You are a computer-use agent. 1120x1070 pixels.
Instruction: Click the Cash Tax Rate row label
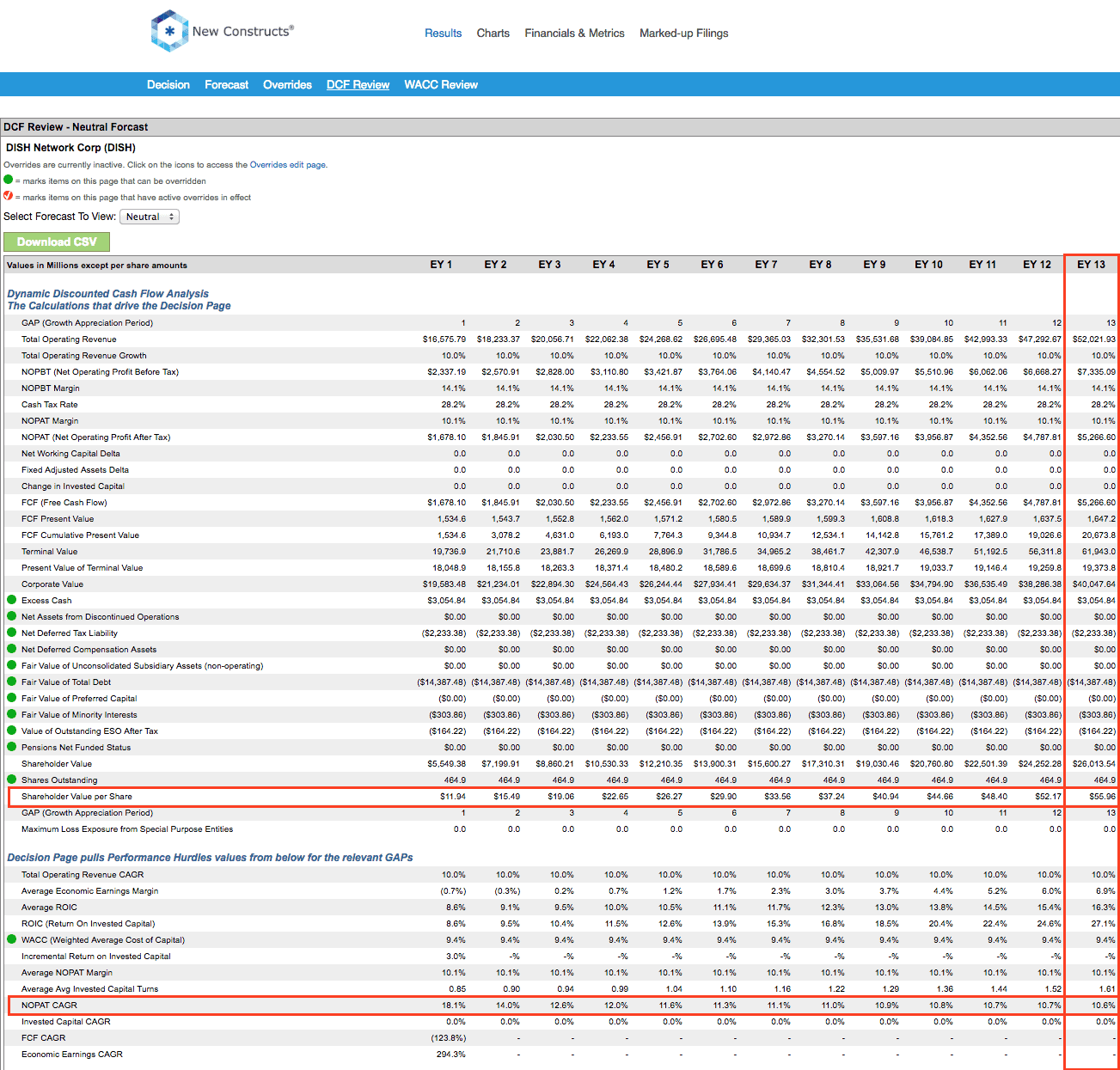[50, 404]
